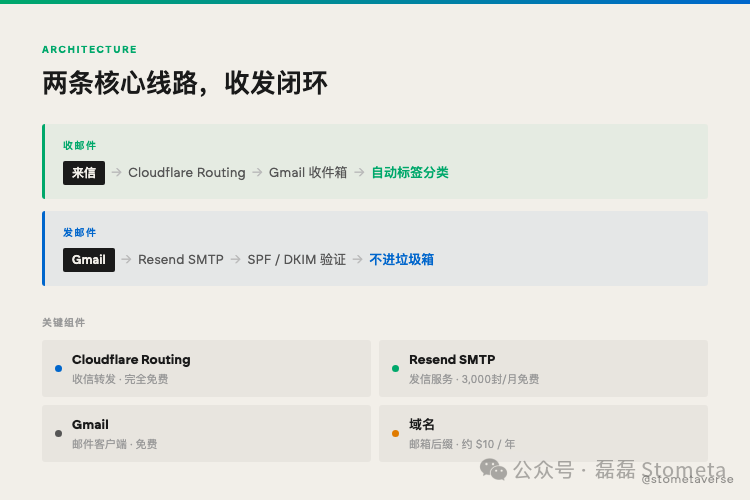
Task: Open the Resend SMTP component card
Action: (543, 368)
